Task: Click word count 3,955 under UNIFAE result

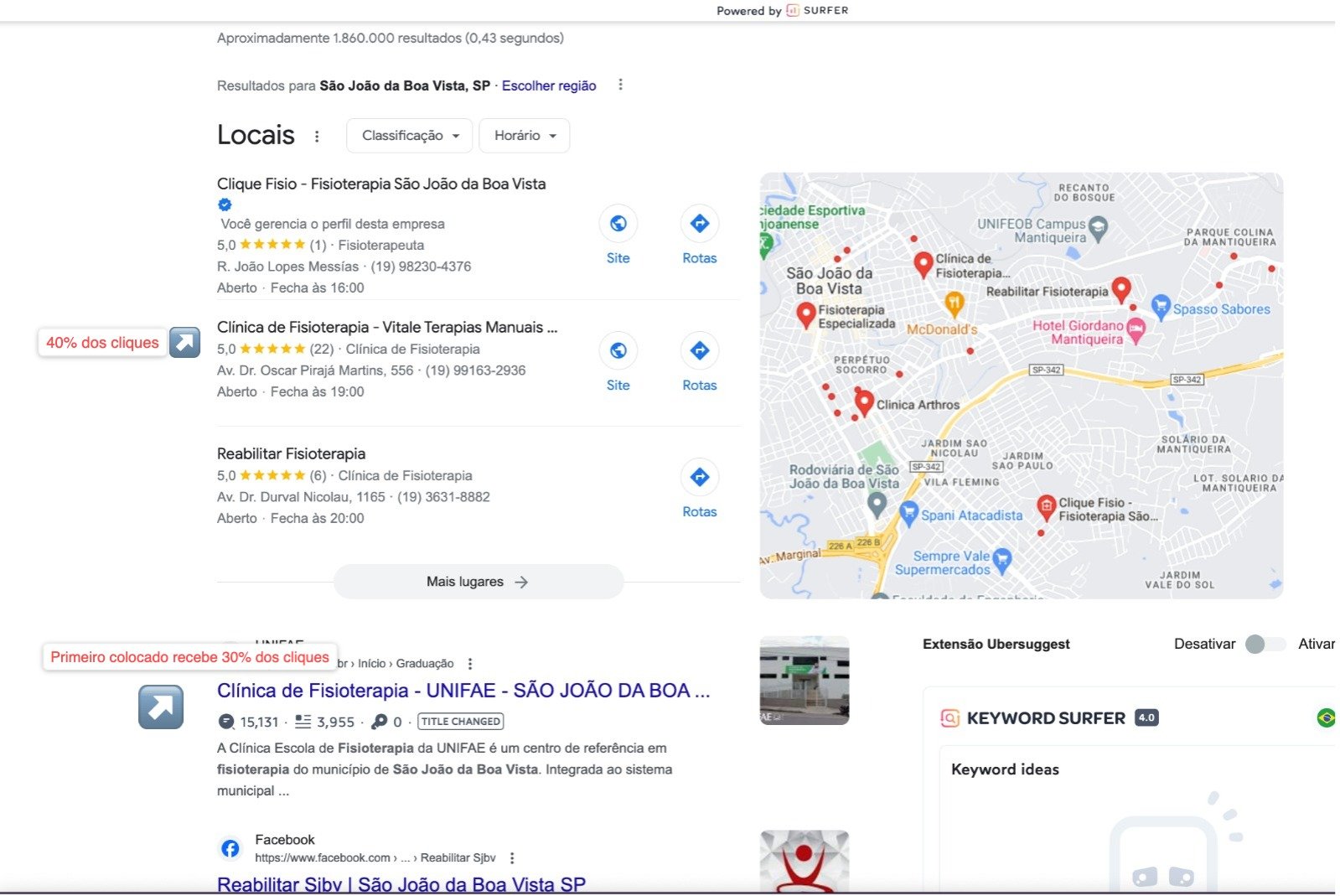Action: (x=336, y=722)
